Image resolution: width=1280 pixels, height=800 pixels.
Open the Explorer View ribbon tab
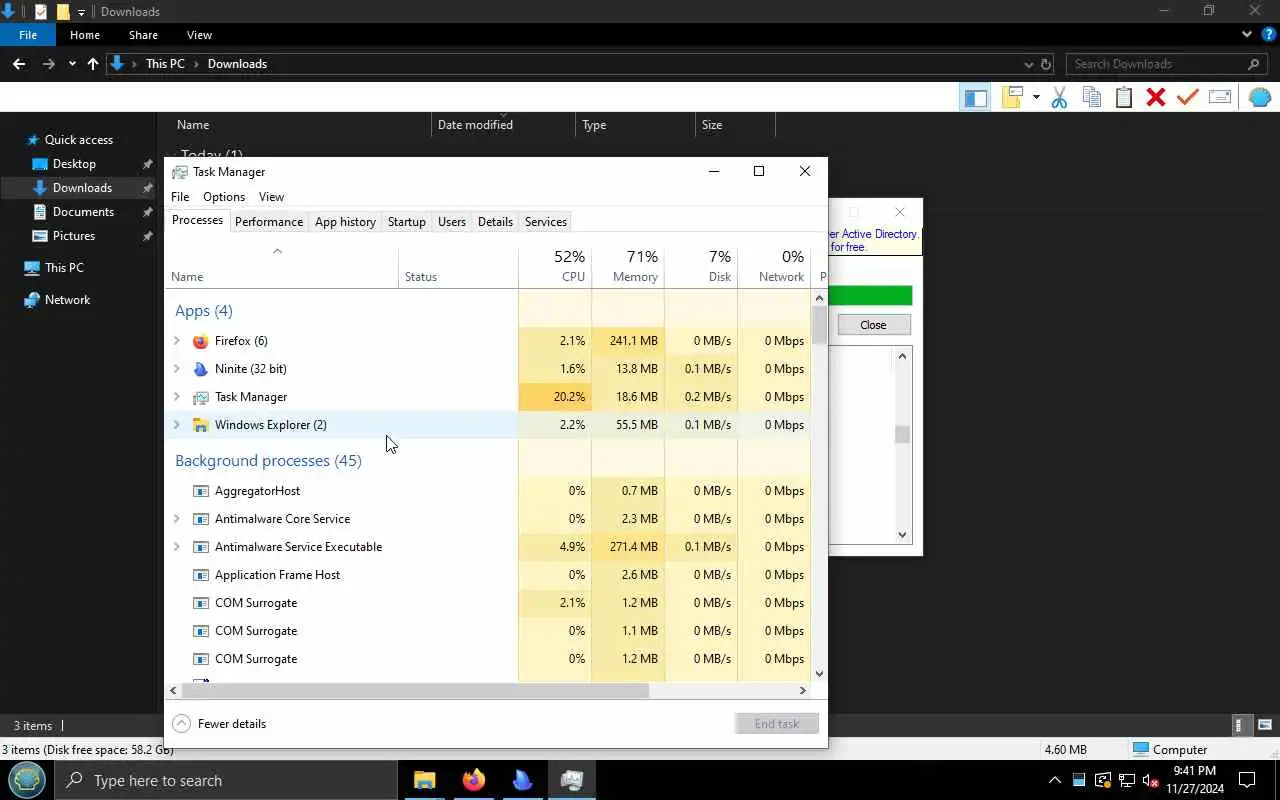click(x=199, y=35)
